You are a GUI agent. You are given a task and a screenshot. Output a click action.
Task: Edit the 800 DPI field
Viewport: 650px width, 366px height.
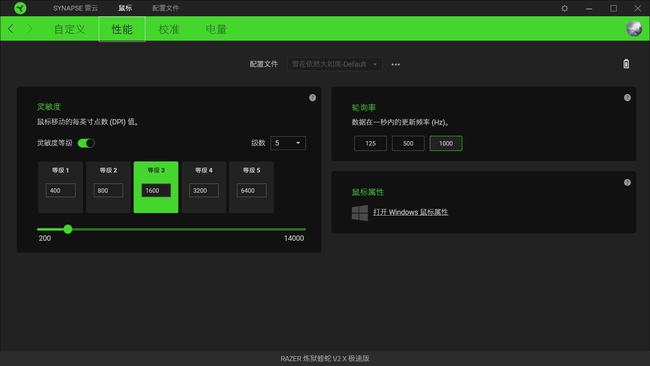pyautogui.click(x=108, y=190)
